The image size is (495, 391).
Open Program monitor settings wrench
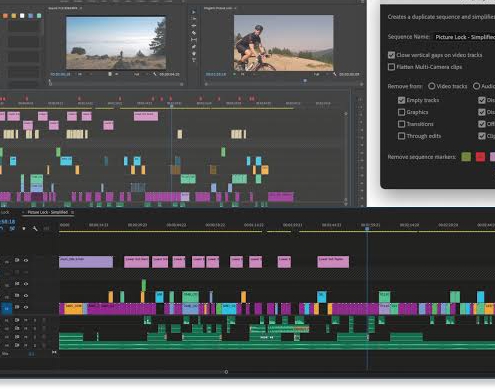click(x=335, y=74)
